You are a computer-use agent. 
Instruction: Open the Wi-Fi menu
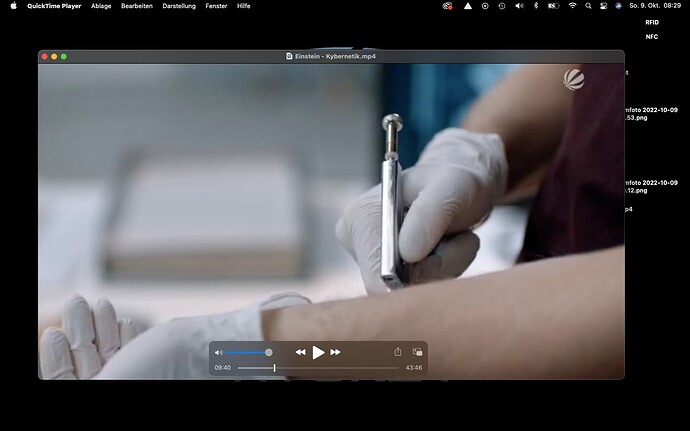(x=572, y=6)
